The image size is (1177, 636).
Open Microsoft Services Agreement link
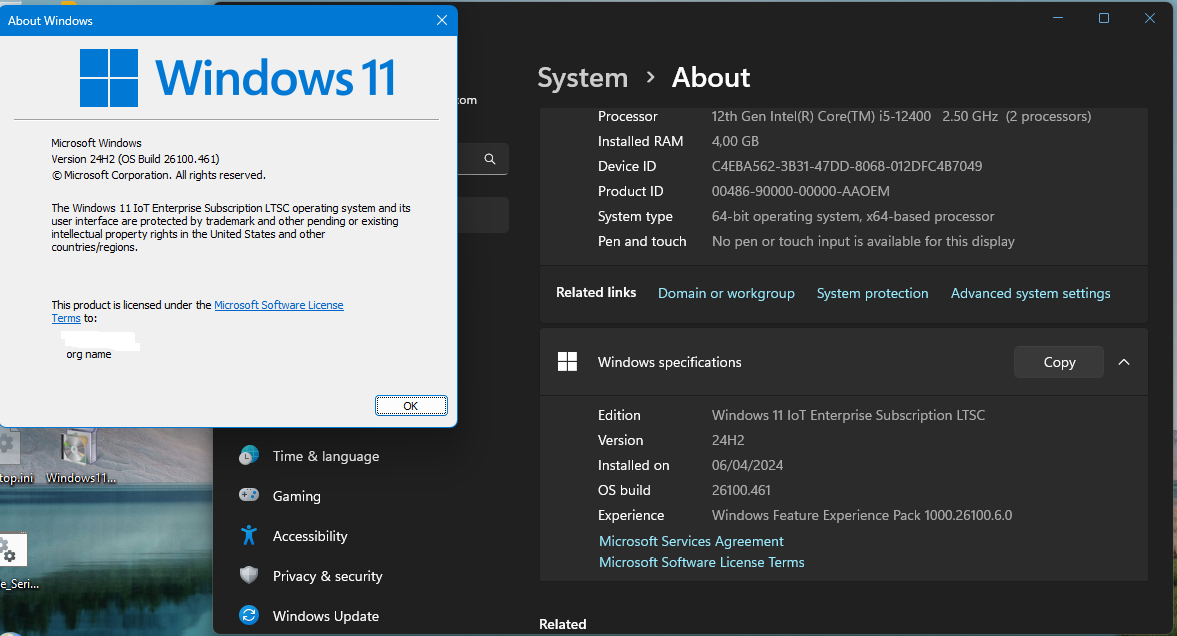pos(691,541)
